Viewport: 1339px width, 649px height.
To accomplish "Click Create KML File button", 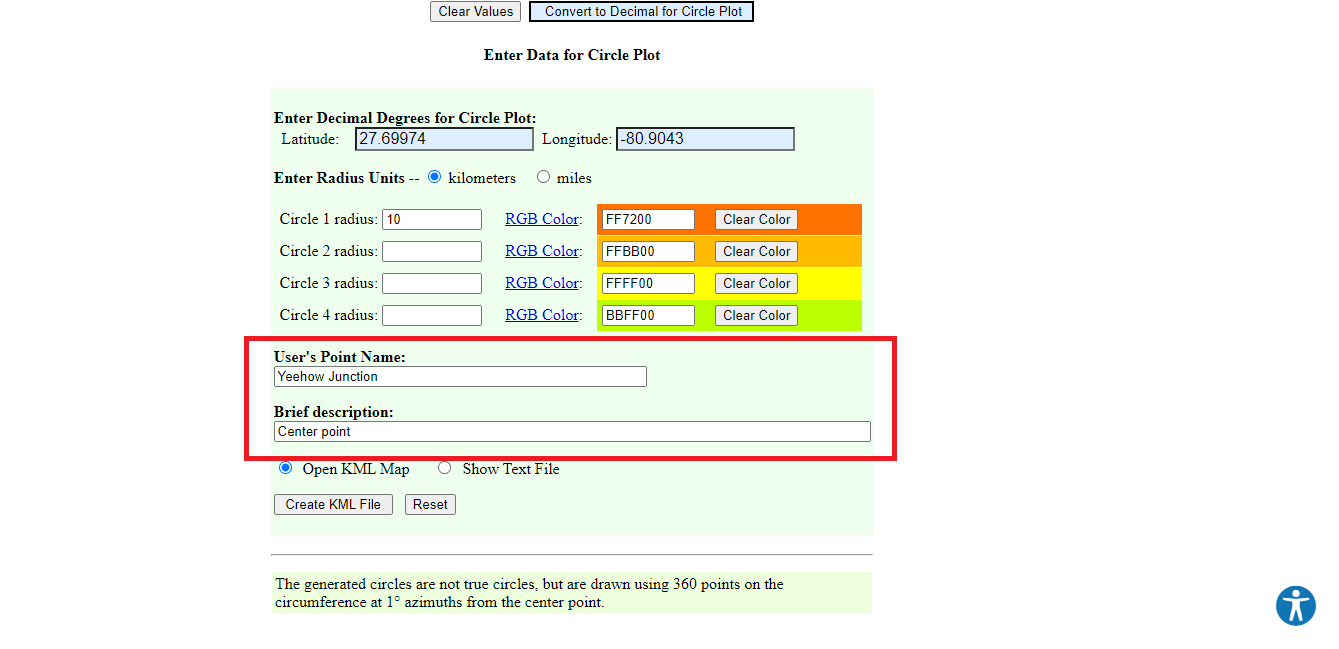I will [333, 505].
